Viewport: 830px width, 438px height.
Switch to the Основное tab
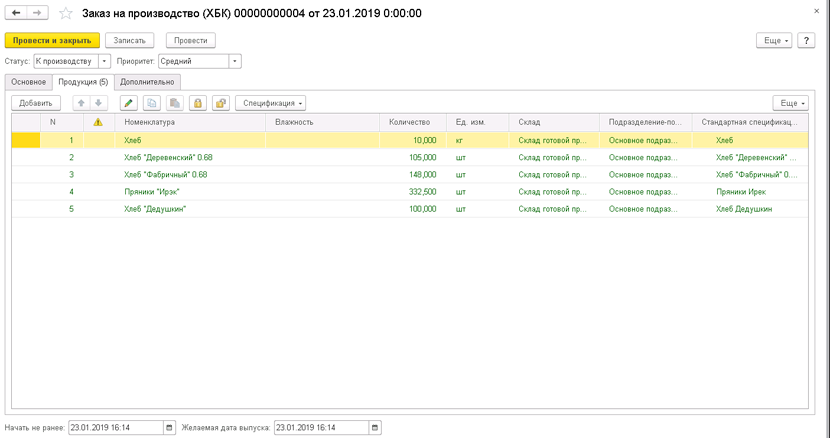[29, 82]
